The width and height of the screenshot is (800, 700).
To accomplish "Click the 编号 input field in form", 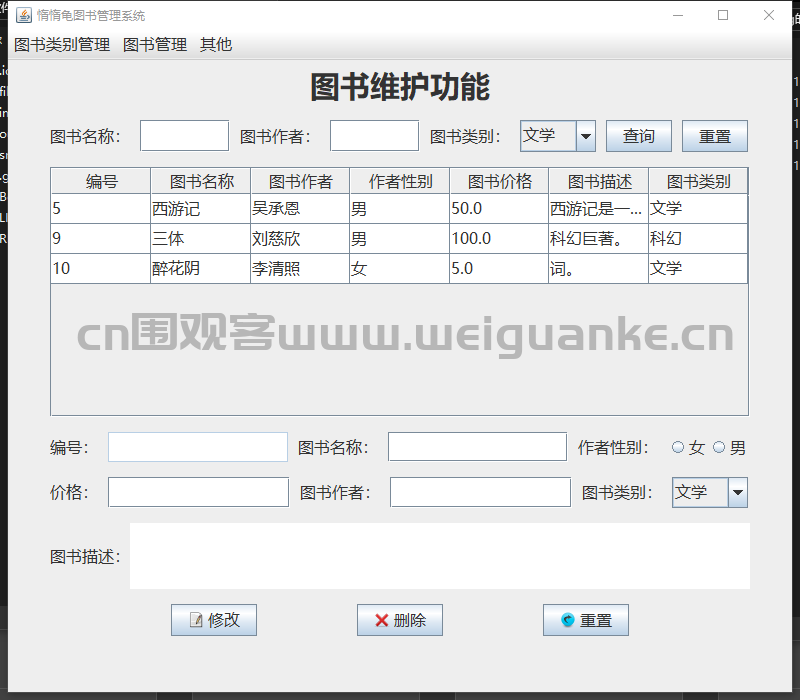I will click(198, 447).
